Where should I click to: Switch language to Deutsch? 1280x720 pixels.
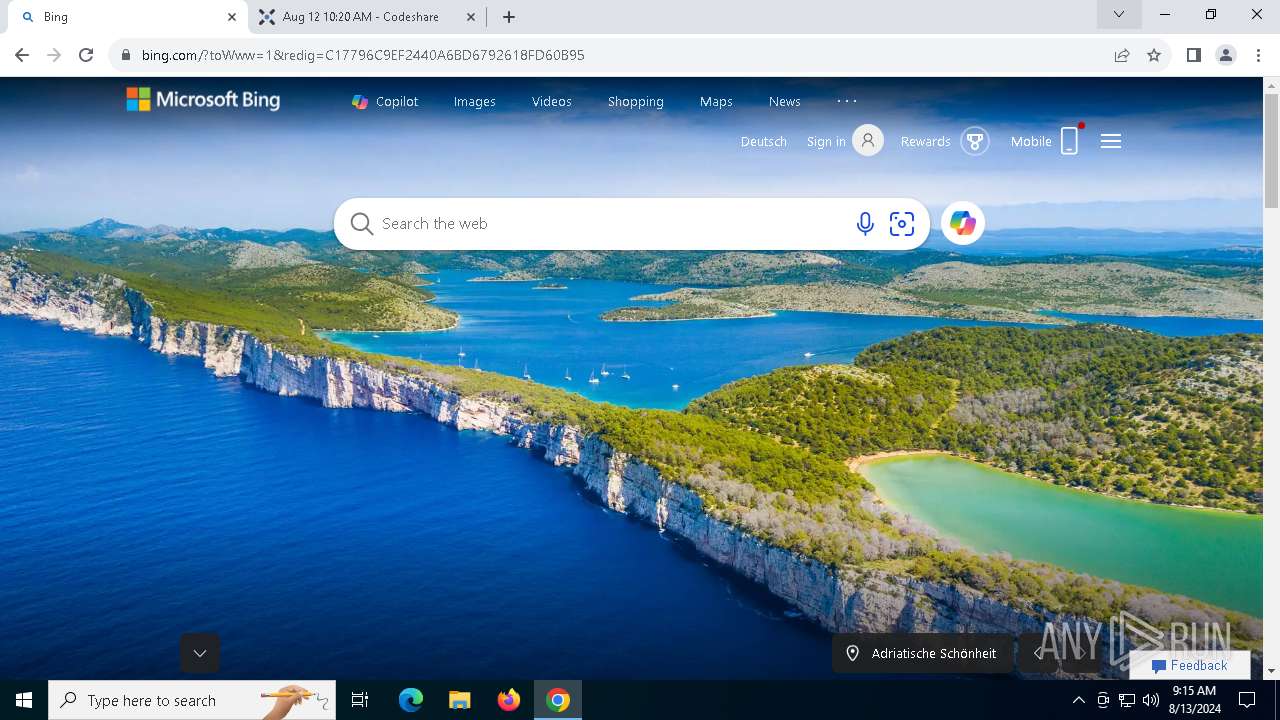pyautogui.click(x=764, y=141)
